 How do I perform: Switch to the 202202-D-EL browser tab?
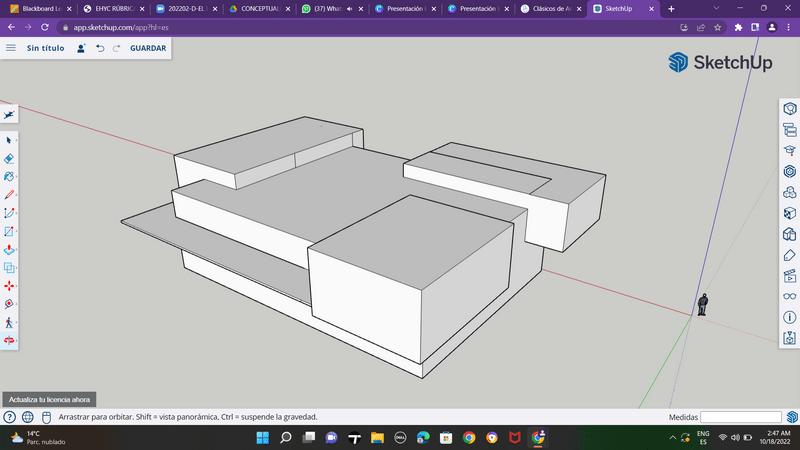[x=187, y=9]
